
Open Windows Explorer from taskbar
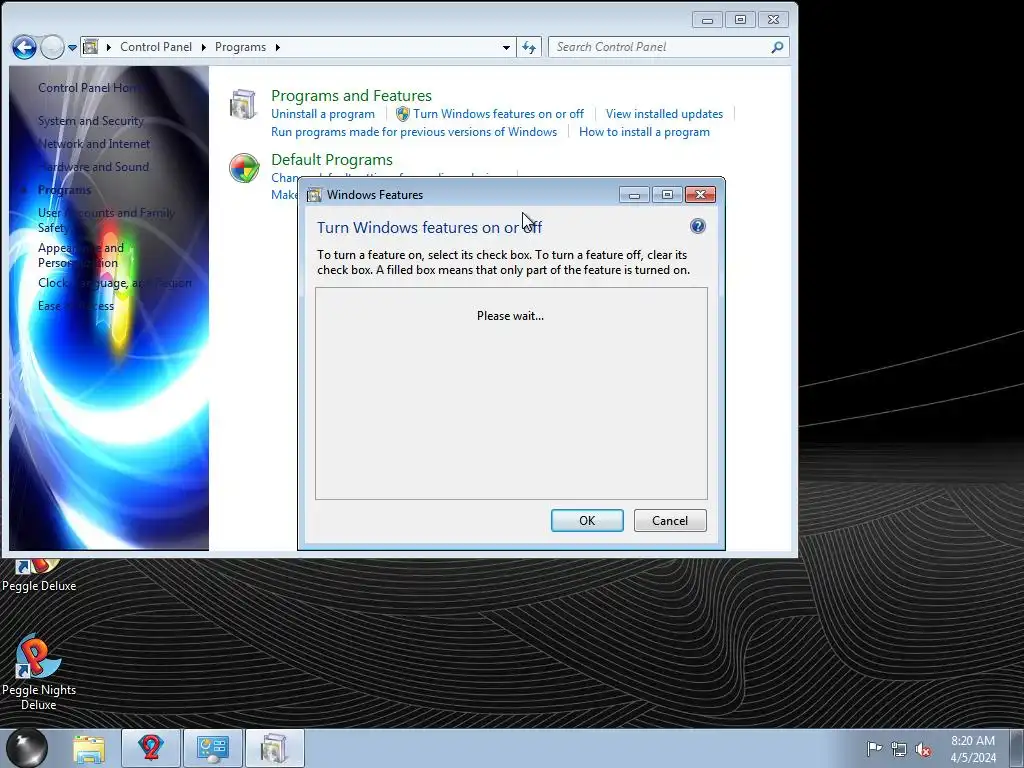89,748
